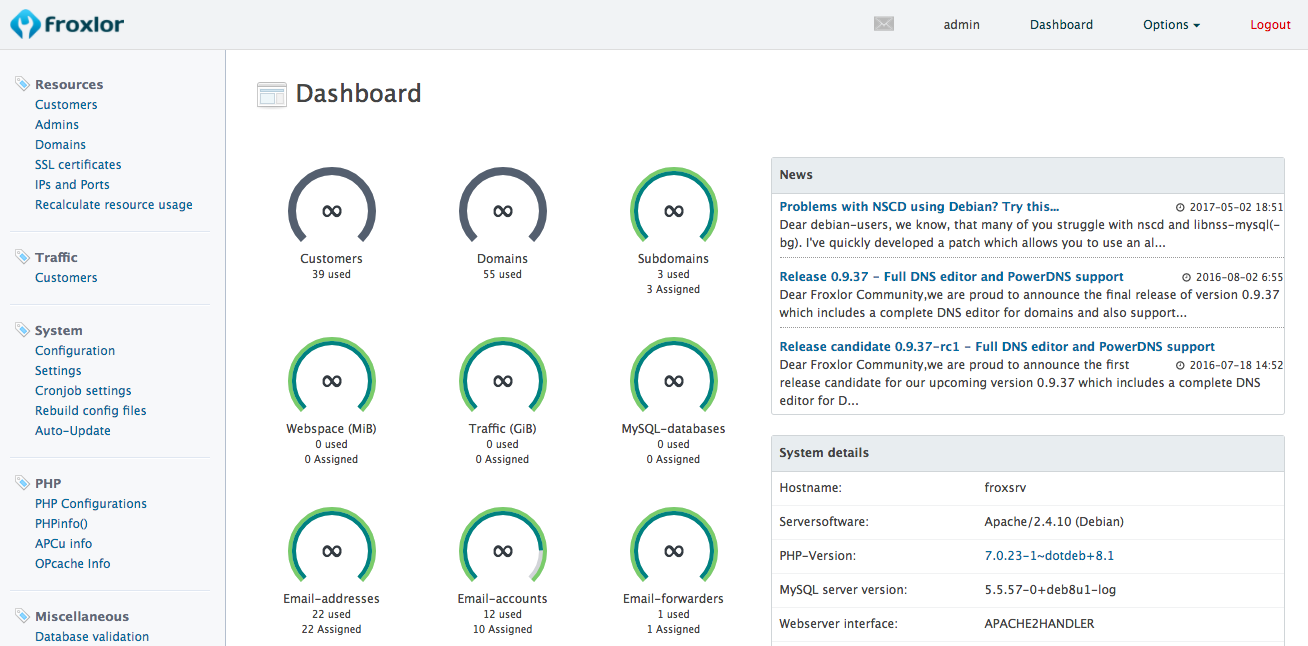Open PHP Configurations

(x=91, y=504)
